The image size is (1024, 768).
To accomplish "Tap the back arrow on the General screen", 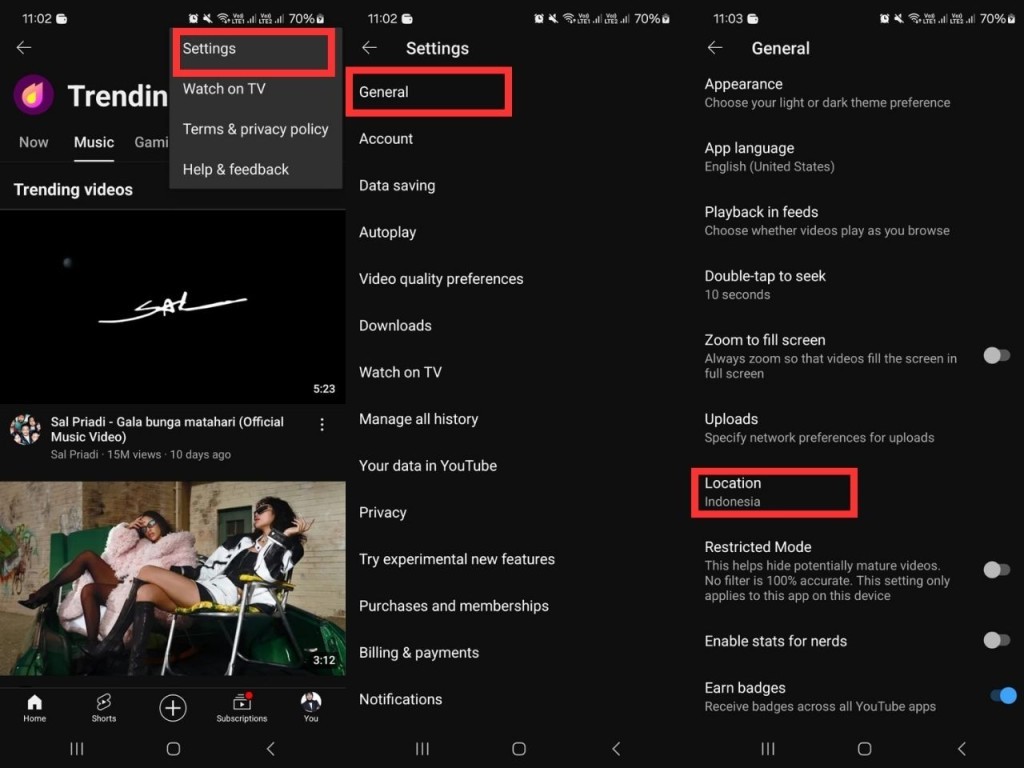I will coord(716,47).
